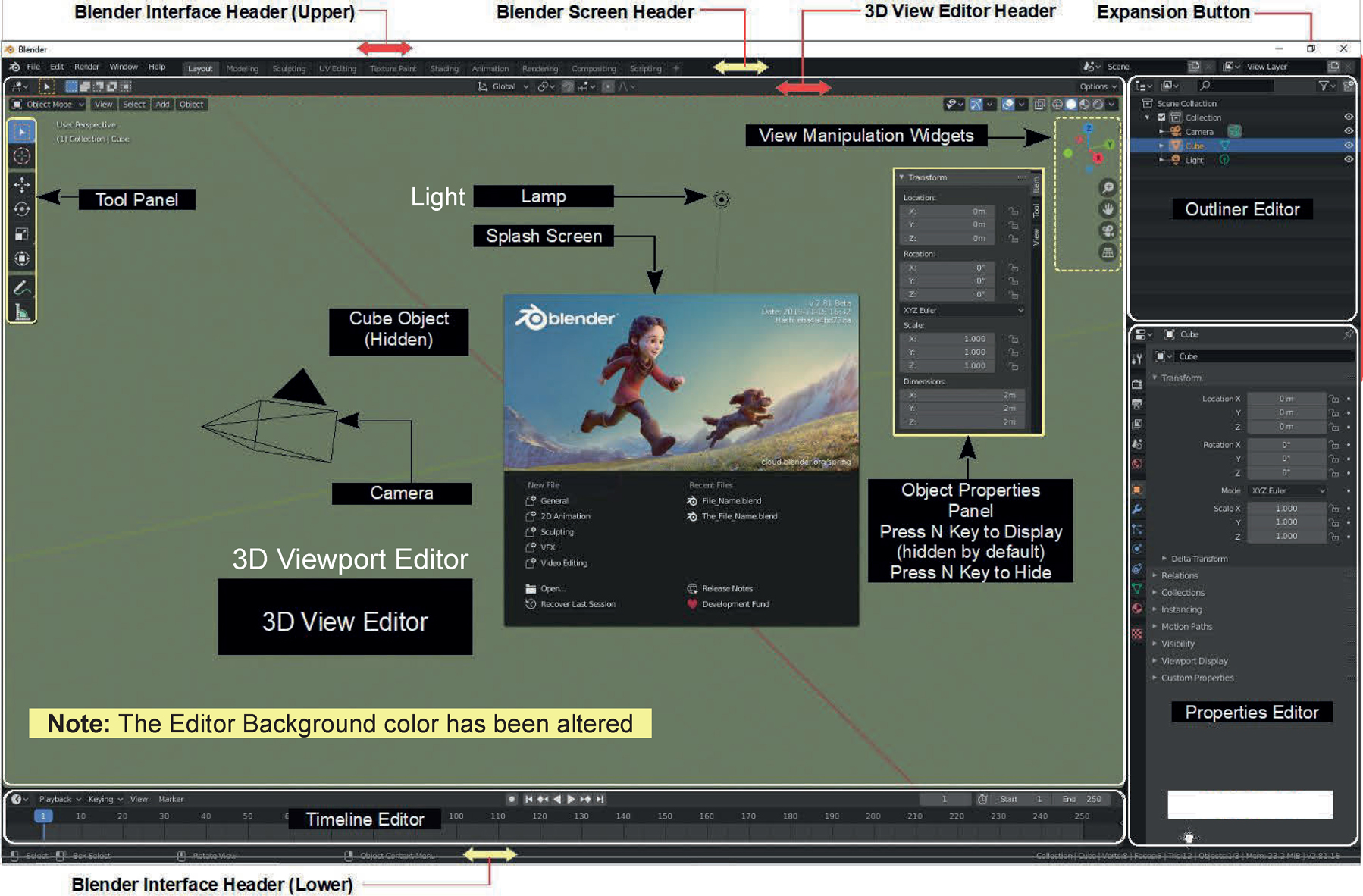This screenshot has height=896, width=1363.
Task: Choose the Annotate pencil tool
Action: coord(22,287)
